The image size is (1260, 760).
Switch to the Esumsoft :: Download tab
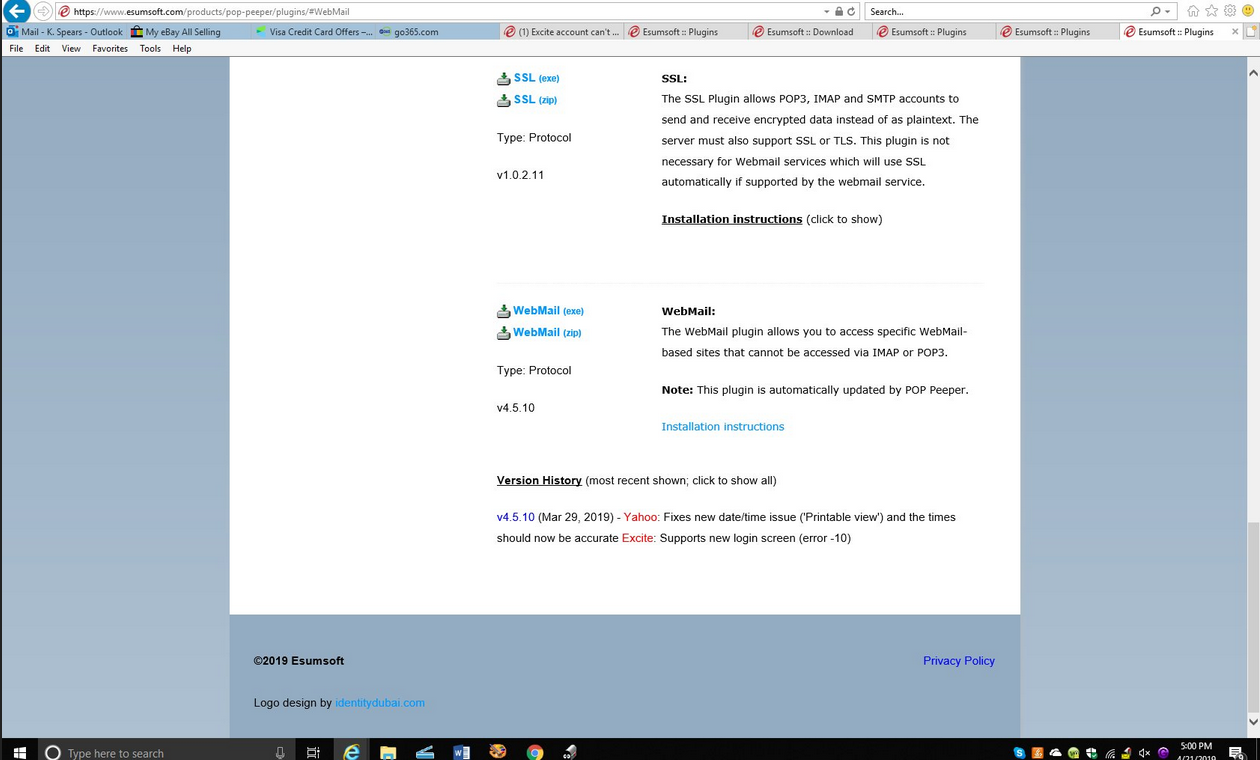tap(809, 32)
